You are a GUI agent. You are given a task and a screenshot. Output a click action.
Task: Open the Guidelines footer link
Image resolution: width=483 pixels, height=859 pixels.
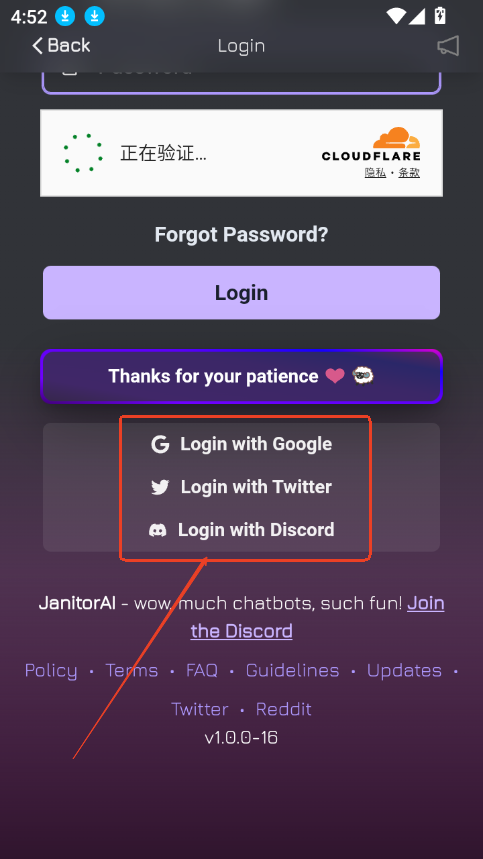[x=292, y=671]
